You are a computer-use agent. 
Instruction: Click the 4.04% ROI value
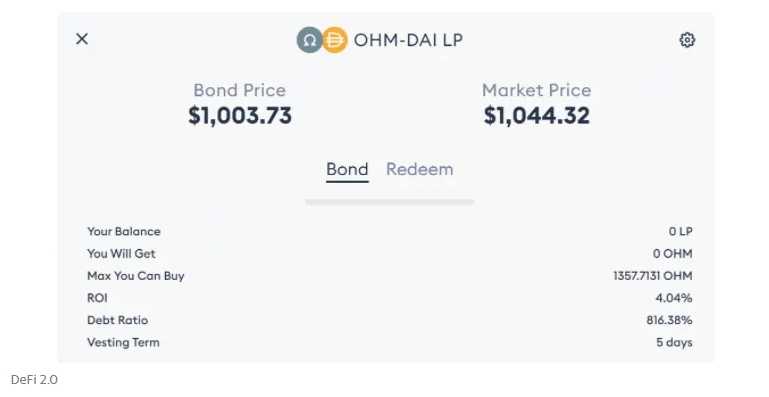click(x=674, y=298)
